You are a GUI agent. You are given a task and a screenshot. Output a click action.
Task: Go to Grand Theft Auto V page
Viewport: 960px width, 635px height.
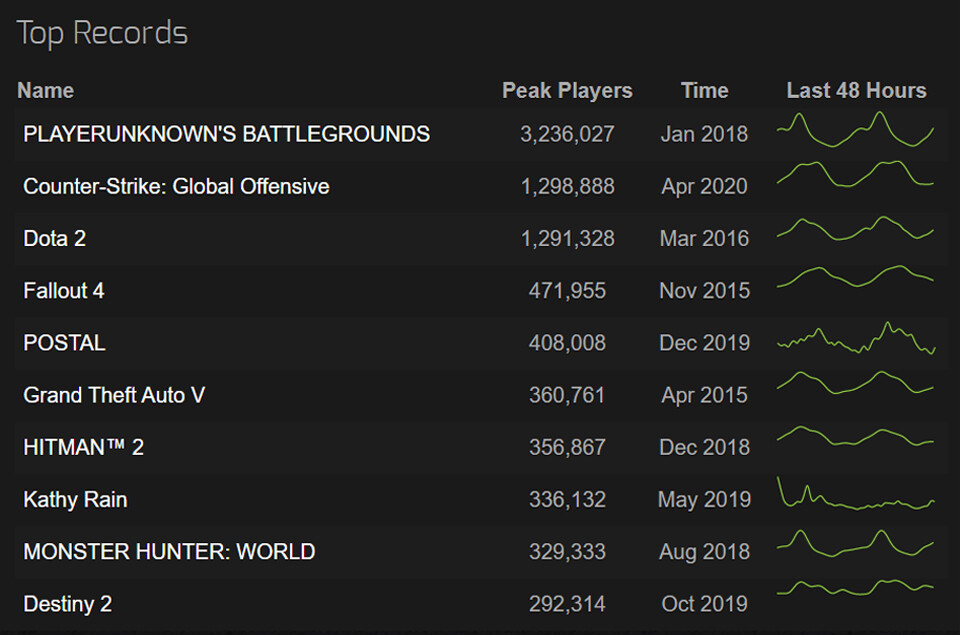click(x=114, y=395)
